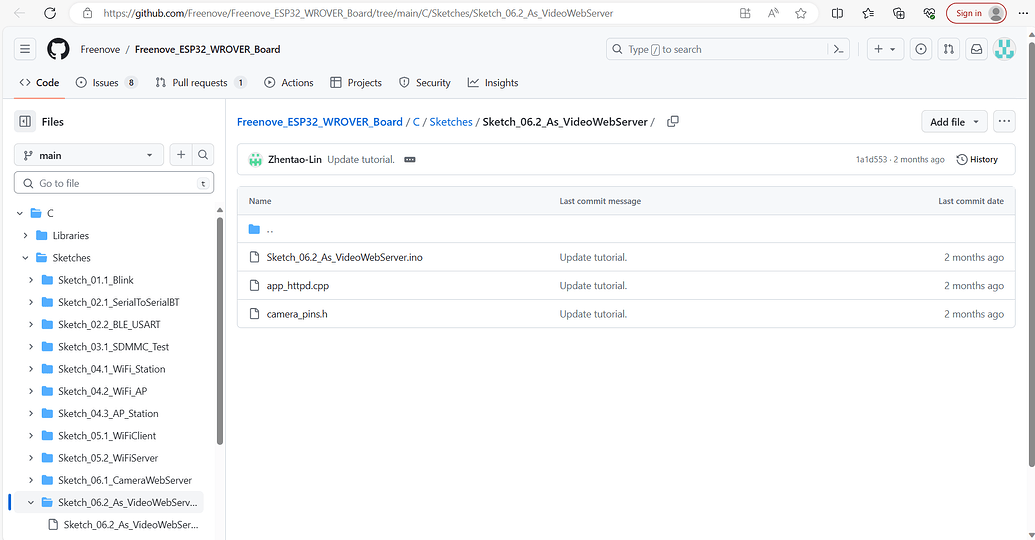Open the Add file dropdown
This screenshot has width=1035, height=540.
(954, 121)
